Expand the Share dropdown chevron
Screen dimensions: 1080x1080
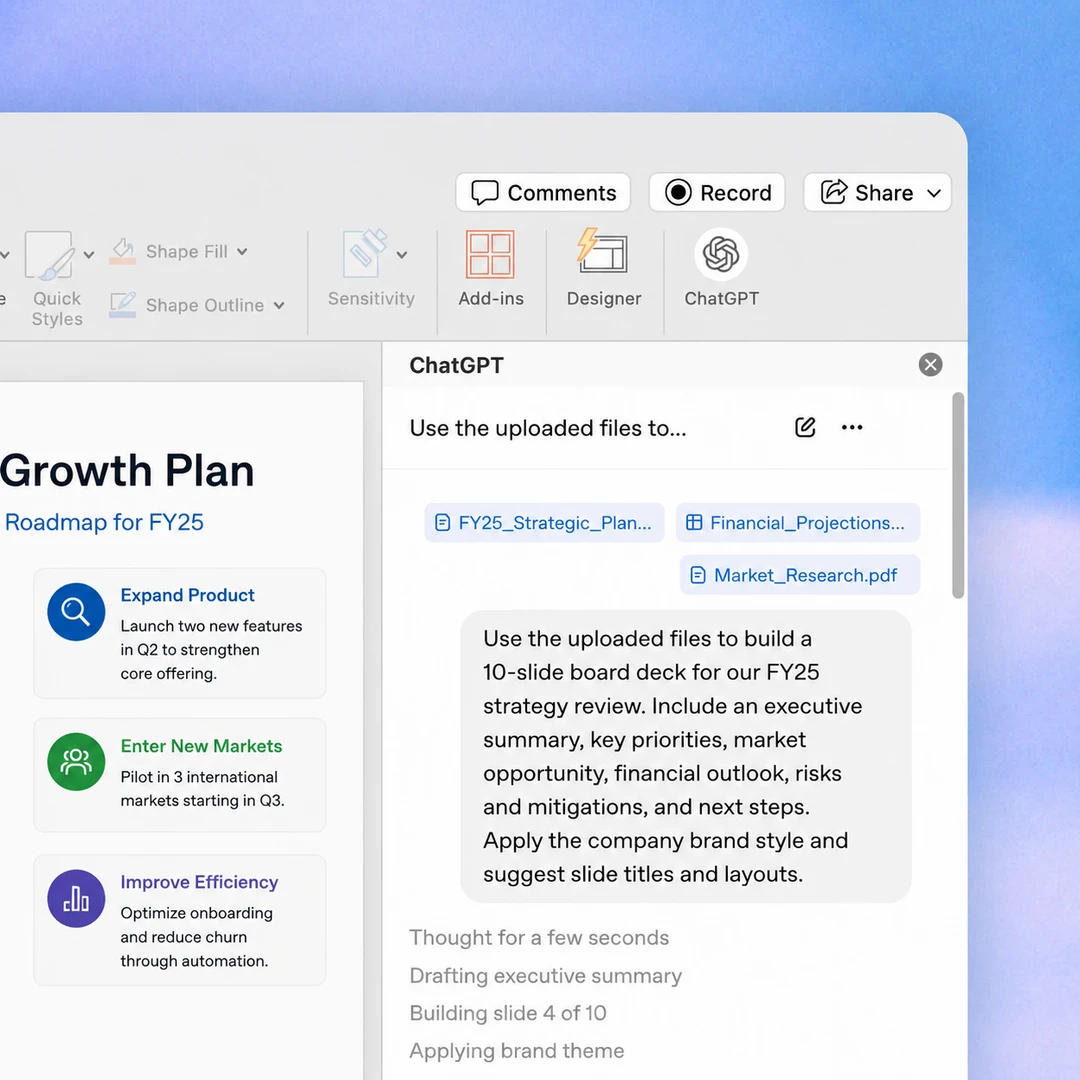934,193
